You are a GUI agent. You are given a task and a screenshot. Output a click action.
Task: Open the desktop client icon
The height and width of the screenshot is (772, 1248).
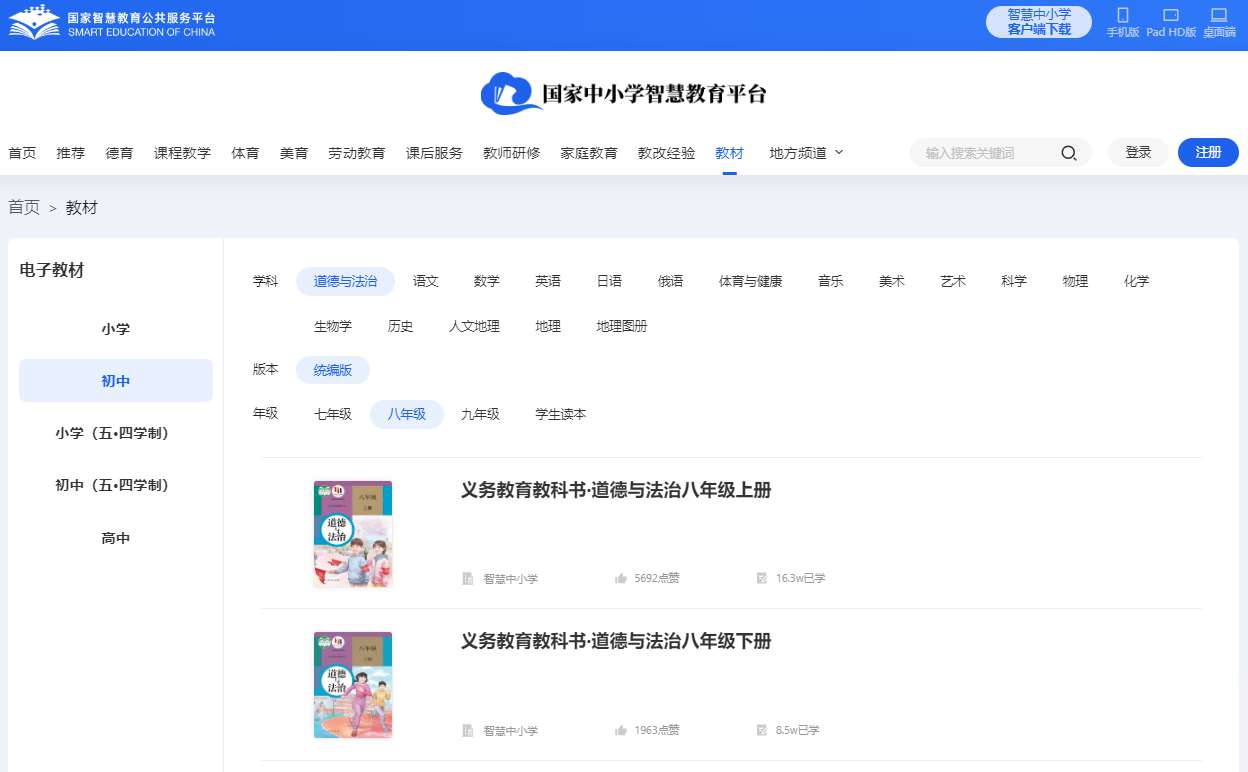point(1218,16)
